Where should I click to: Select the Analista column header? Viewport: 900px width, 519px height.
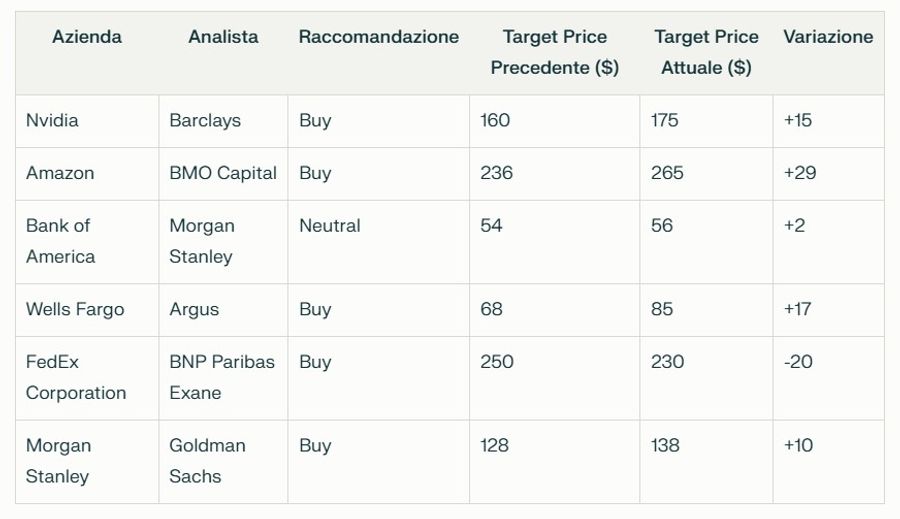pos(223,37)
